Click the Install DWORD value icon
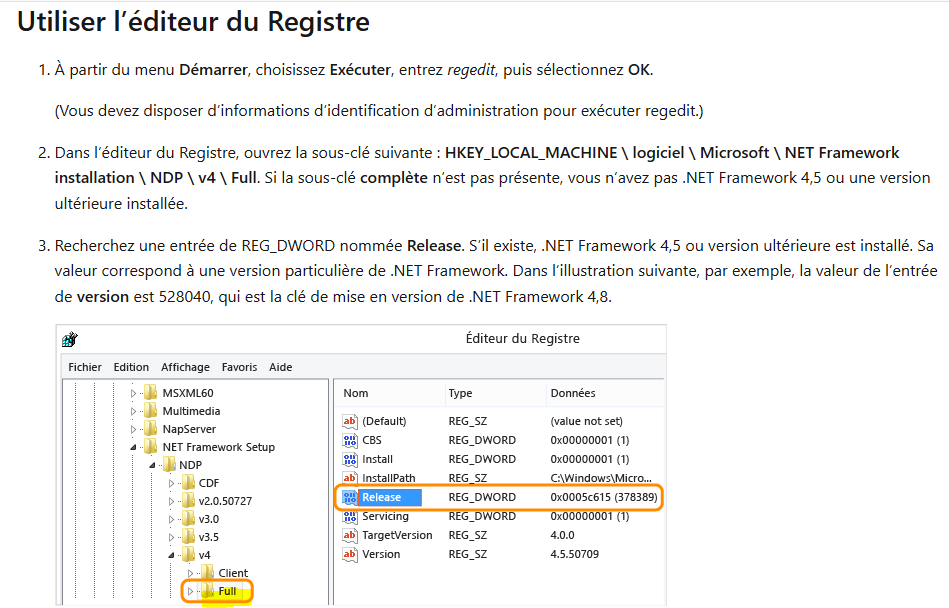This screenshot has height=608, width=949. 350,459
